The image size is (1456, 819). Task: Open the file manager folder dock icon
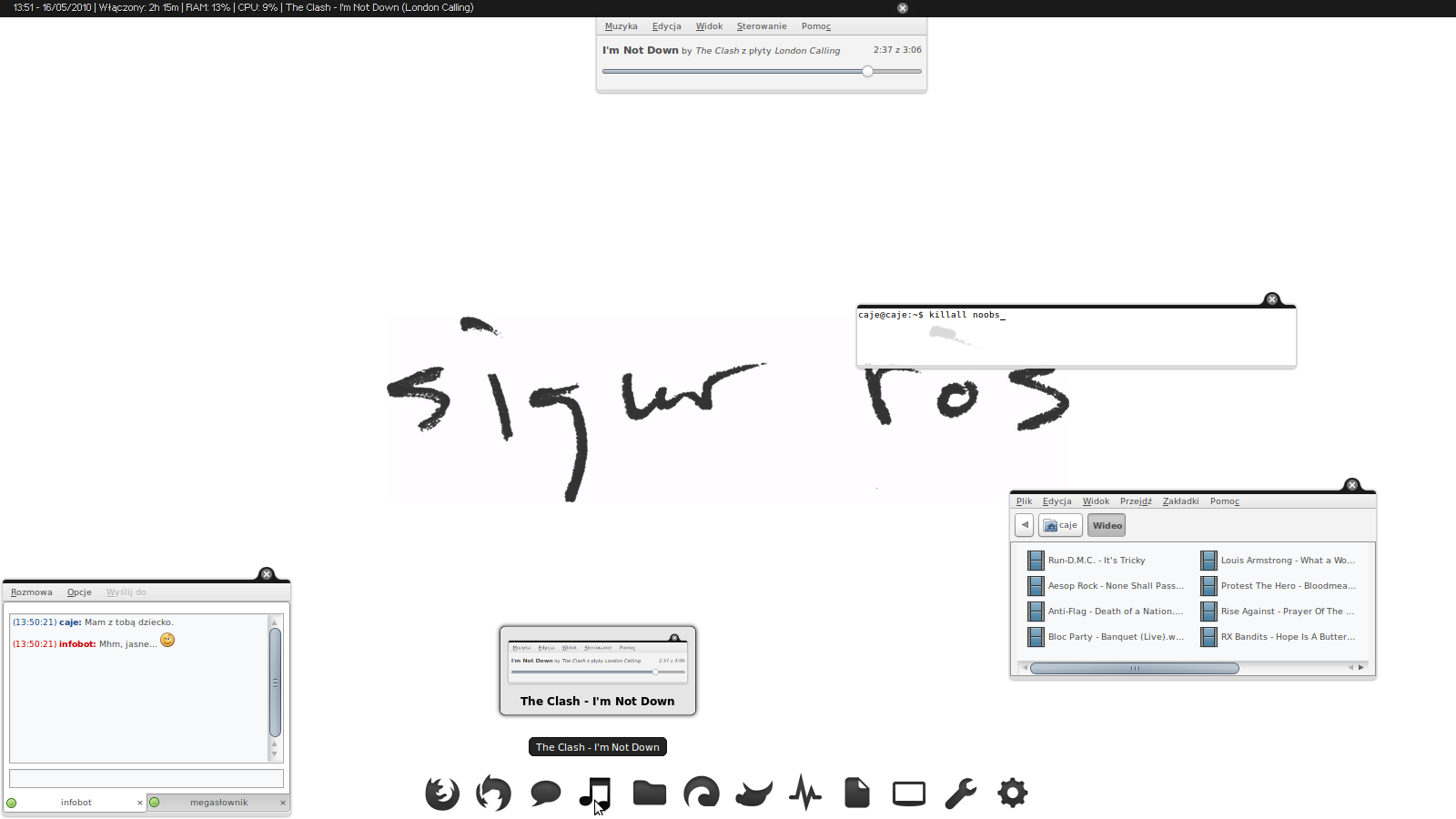pyautogui.click(x=650, y=793)
